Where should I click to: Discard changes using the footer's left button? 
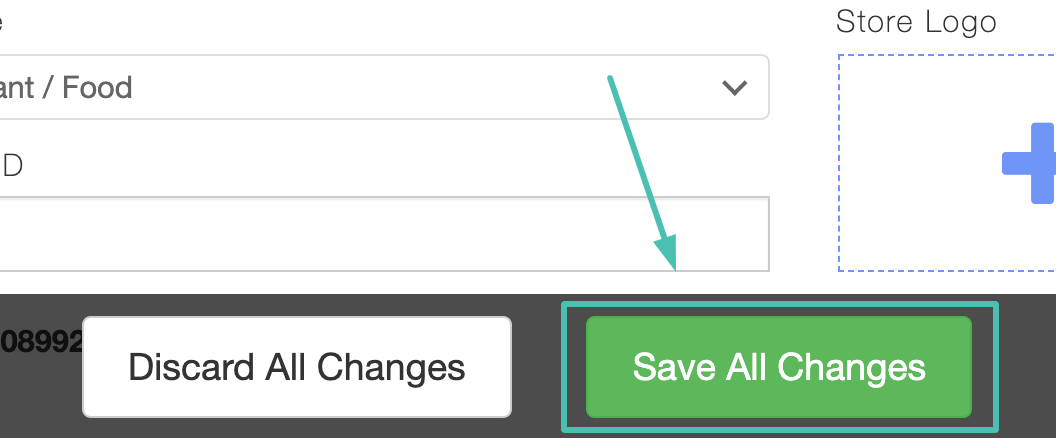click(297, 367)
